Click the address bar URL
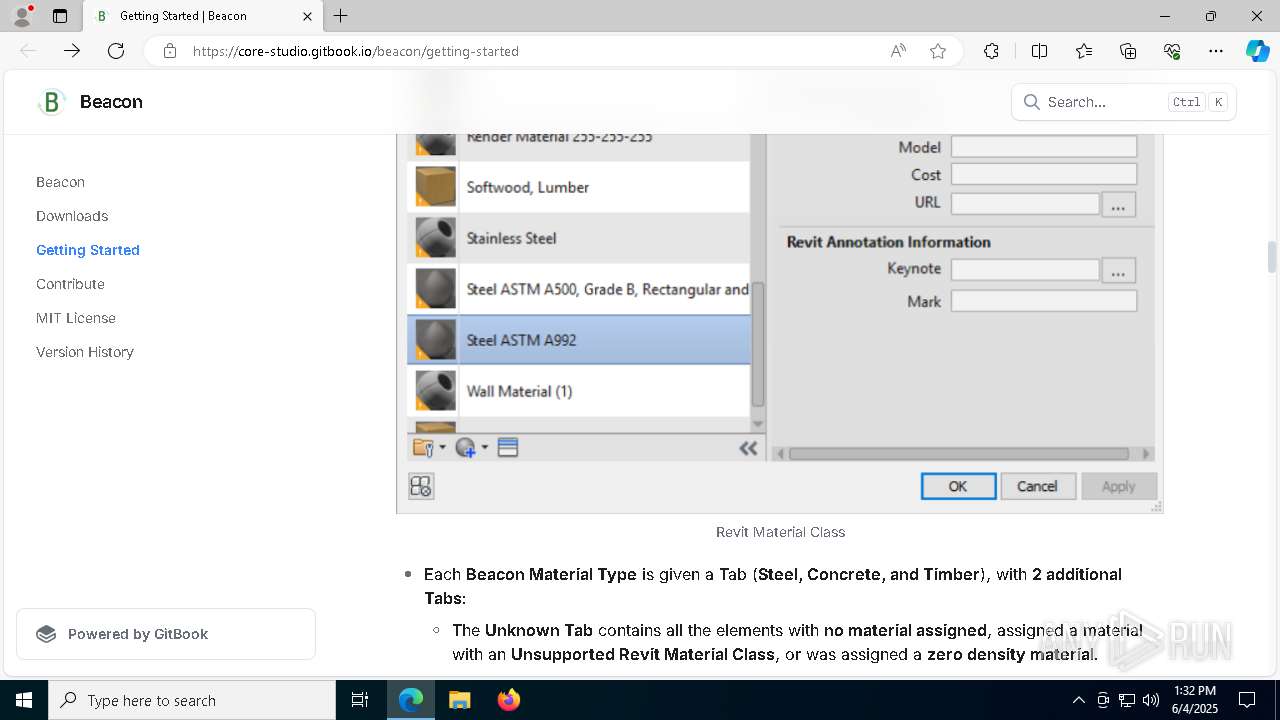 (x=356, y=51)
